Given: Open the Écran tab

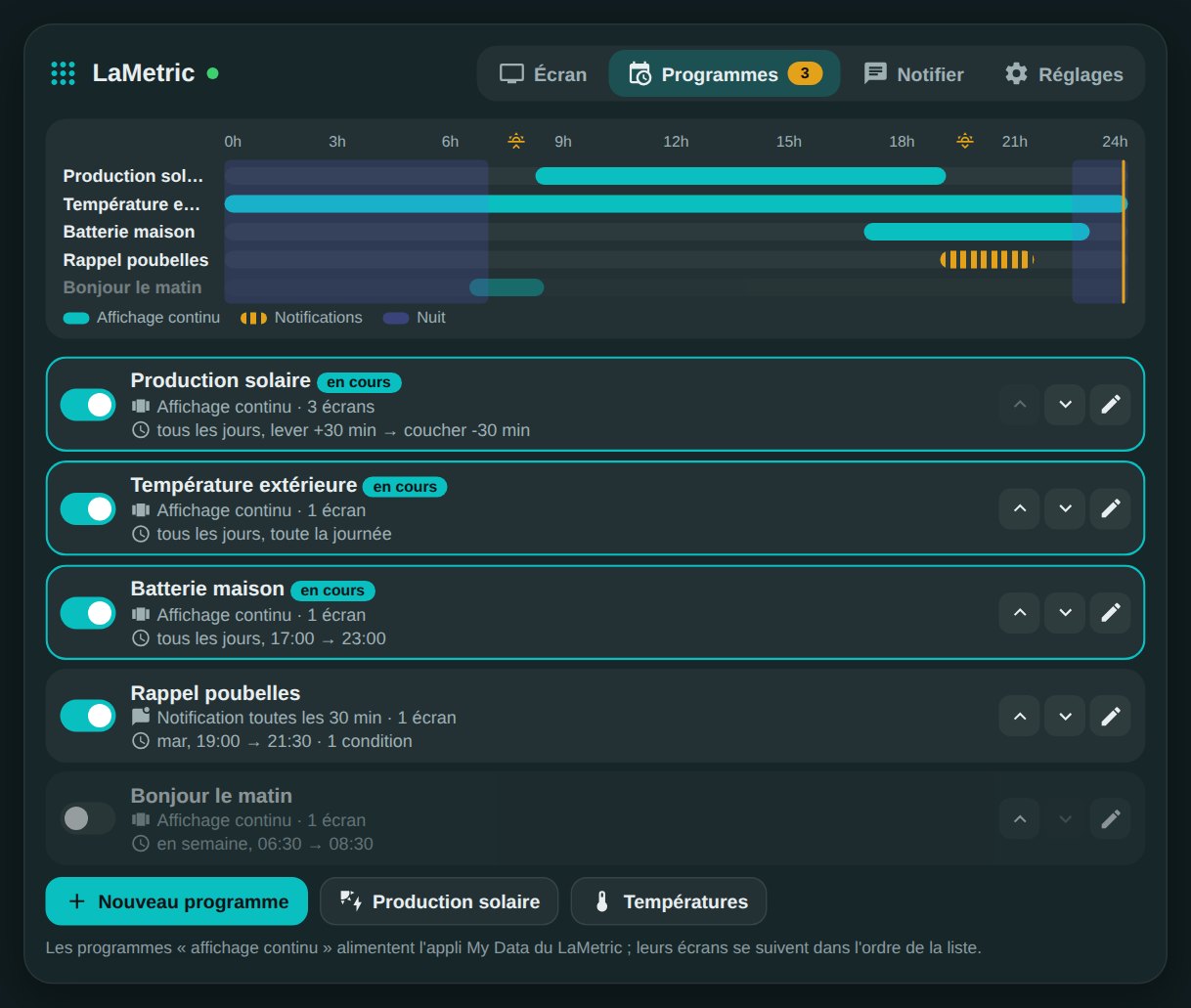Looking at the screenshot, I should click(543, 74).
